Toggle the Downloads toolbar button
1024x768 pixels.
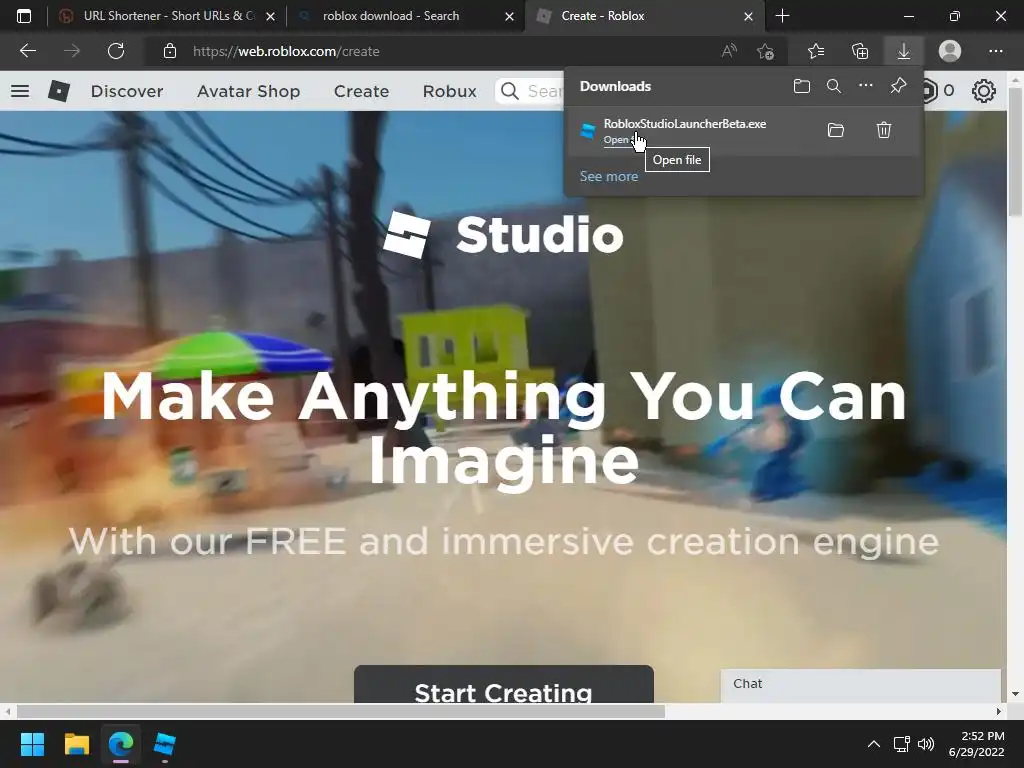pyautogui.click(x=904, y=51)
